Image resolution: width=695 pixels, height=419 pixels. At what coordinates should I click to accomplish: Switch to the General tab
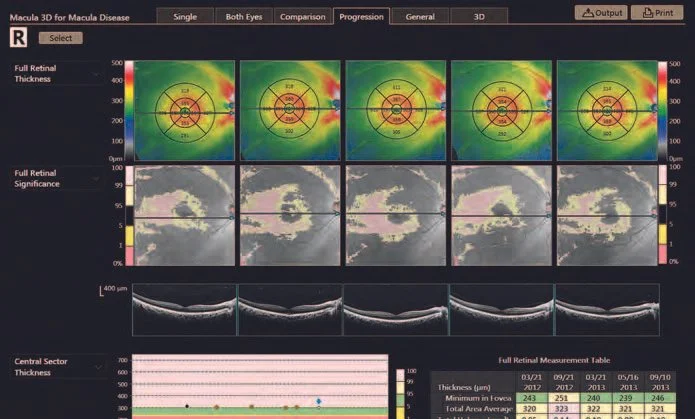(420, 17)
